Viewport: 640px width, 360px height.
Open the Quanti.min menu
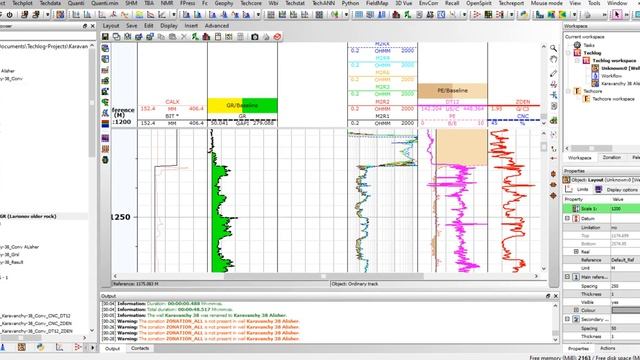point(105,3)
